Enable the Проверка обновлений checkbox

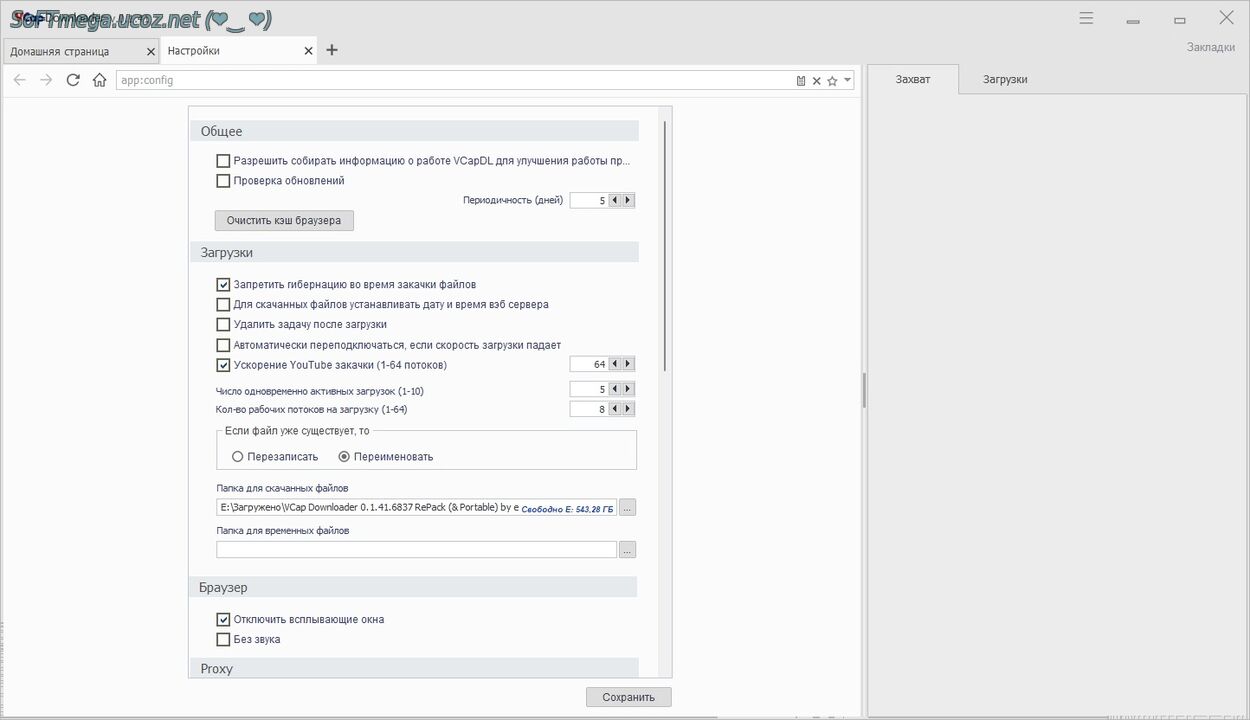click(x=223, y=181)
